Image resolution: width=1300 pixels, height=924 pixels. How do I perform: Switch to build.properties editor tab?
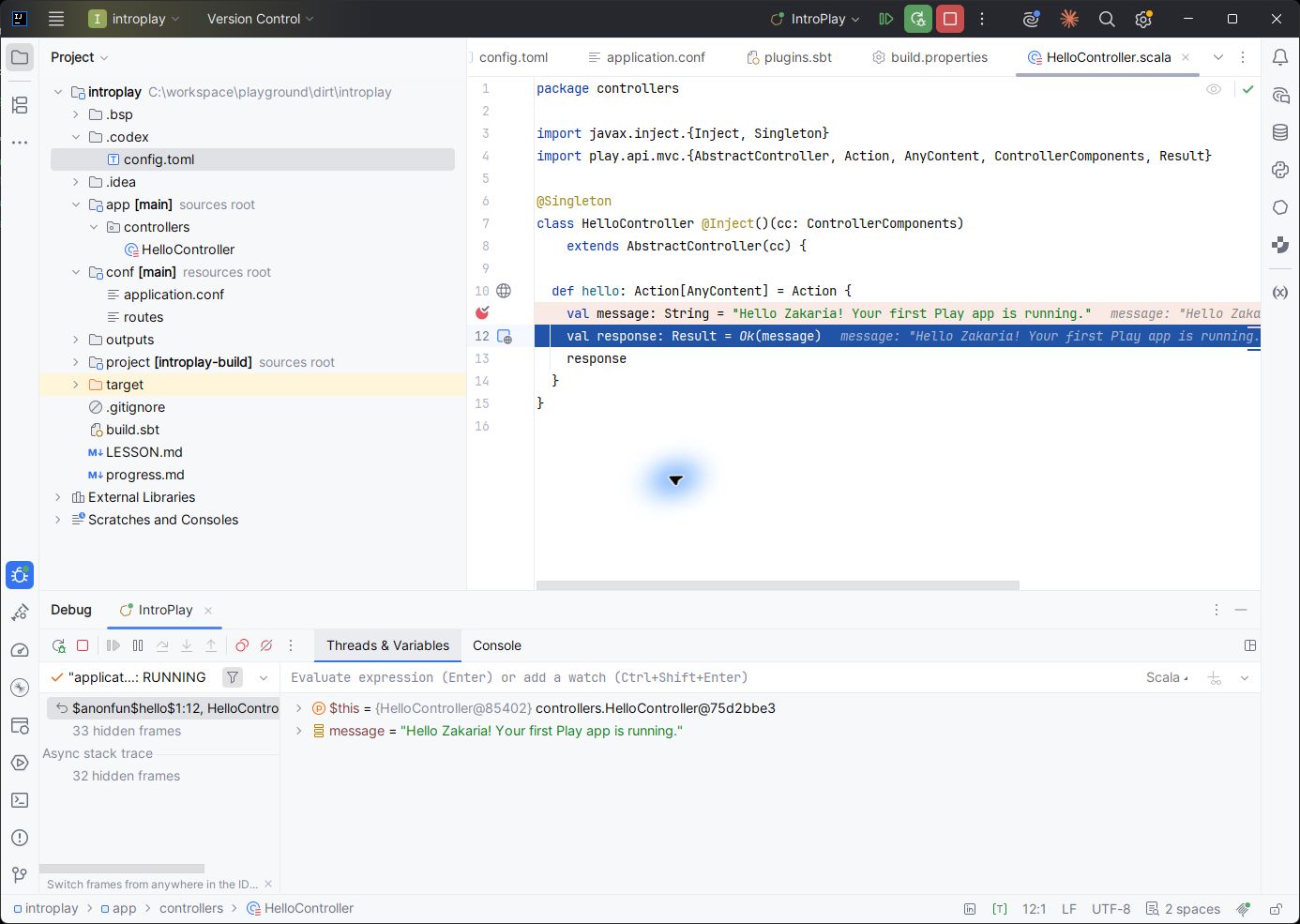(930, 57)
